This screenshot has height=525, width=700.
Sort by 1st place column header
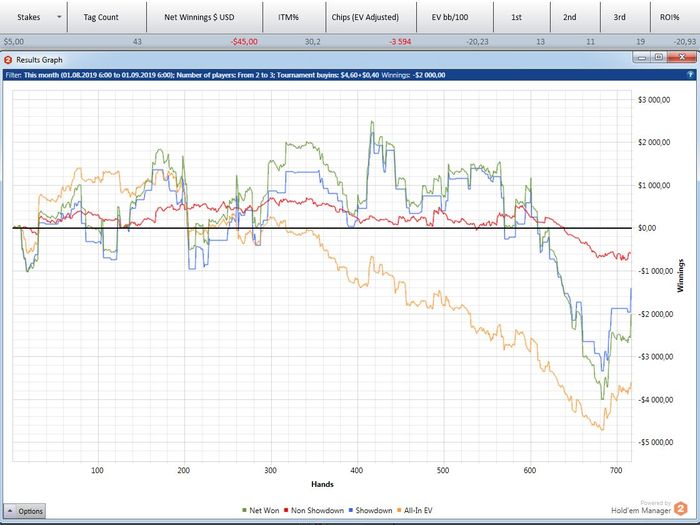[516, 17]
